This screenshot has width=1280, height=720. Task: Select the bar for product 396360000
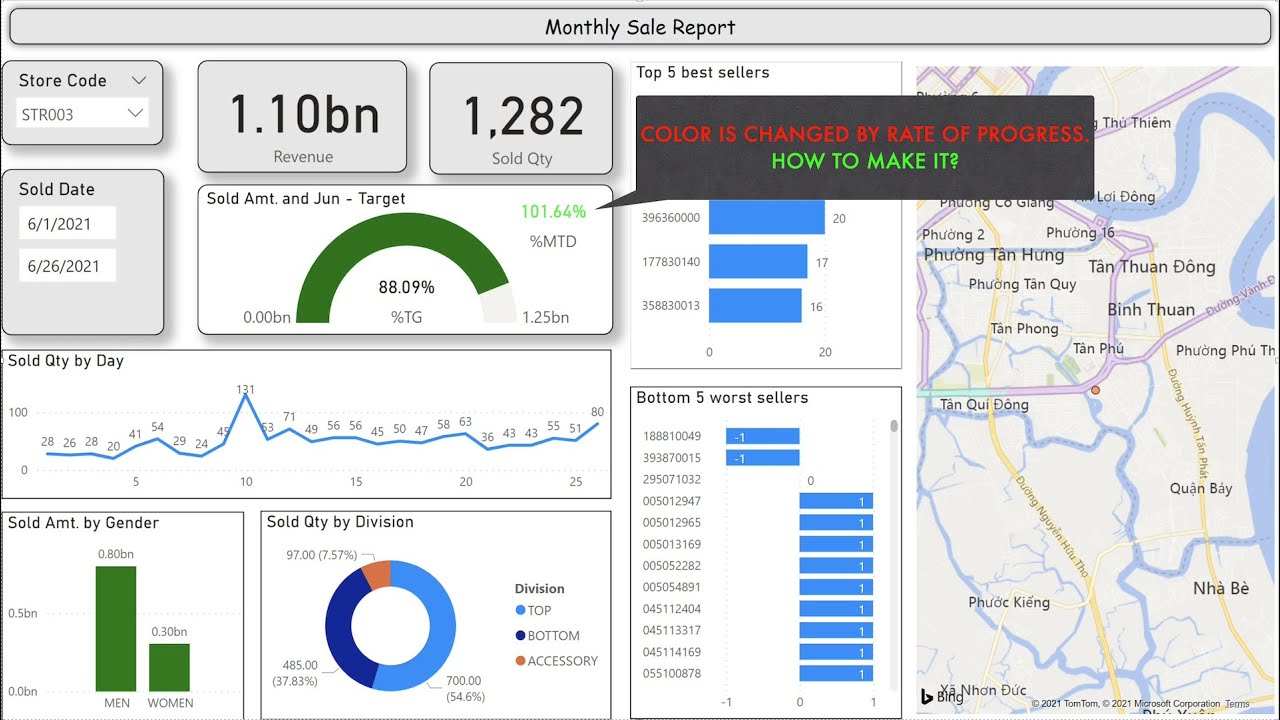[x=767, y=218]
